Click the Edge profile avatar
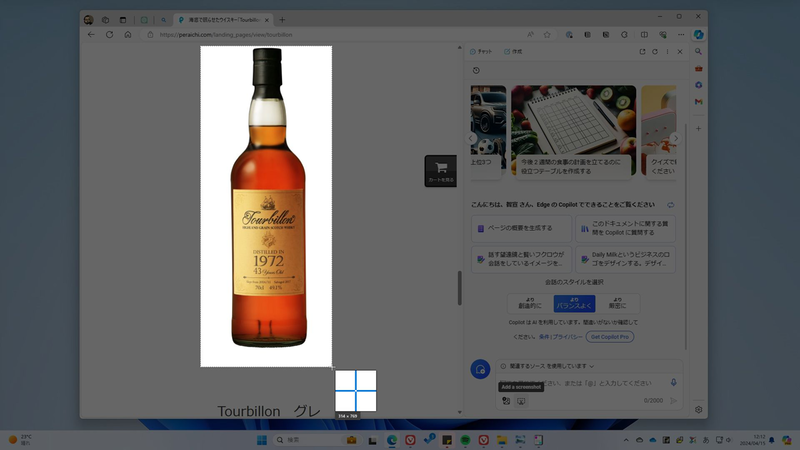 coord(88,20)
